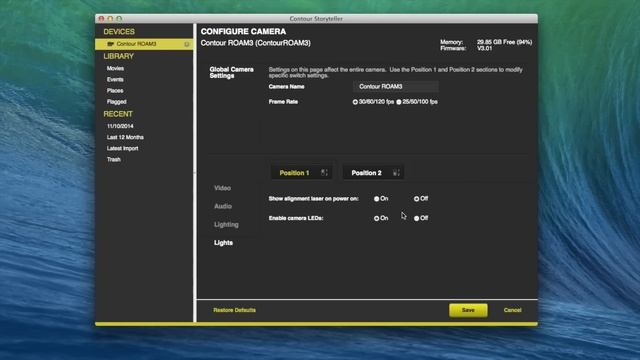Viewport: 640px width, 360px height.
Task: Click the Position 2 switch icon
Action: click(x=396, y=173)
